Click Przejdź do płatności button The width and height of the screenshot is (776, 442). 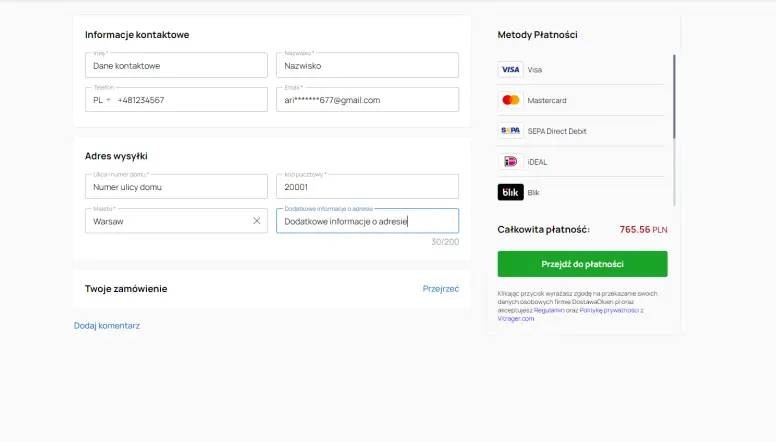pos(582,264)
